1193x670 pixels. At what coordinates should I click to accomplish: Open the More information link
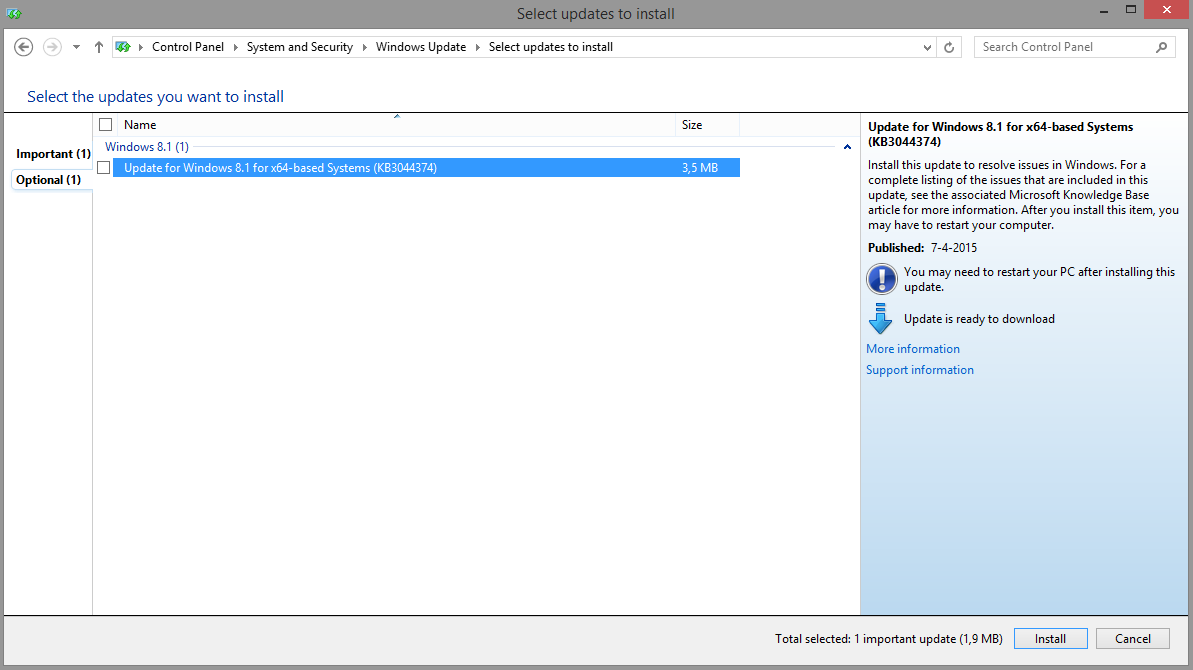[913, 349]
